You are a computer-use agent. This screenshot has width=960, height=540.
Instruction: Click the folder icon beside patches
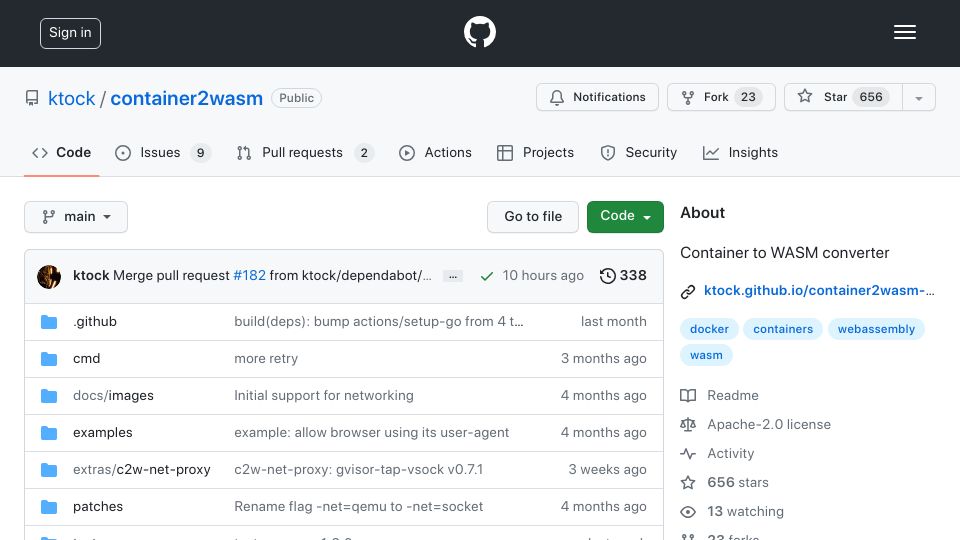49,507
